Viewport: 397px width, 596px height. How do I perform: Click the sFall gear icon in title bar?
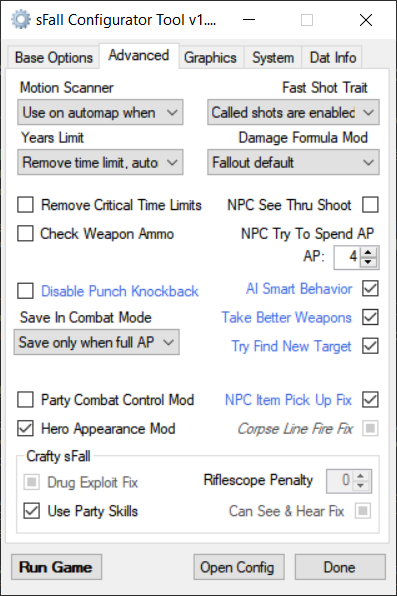pyautogui.click(x=21, y=20)
